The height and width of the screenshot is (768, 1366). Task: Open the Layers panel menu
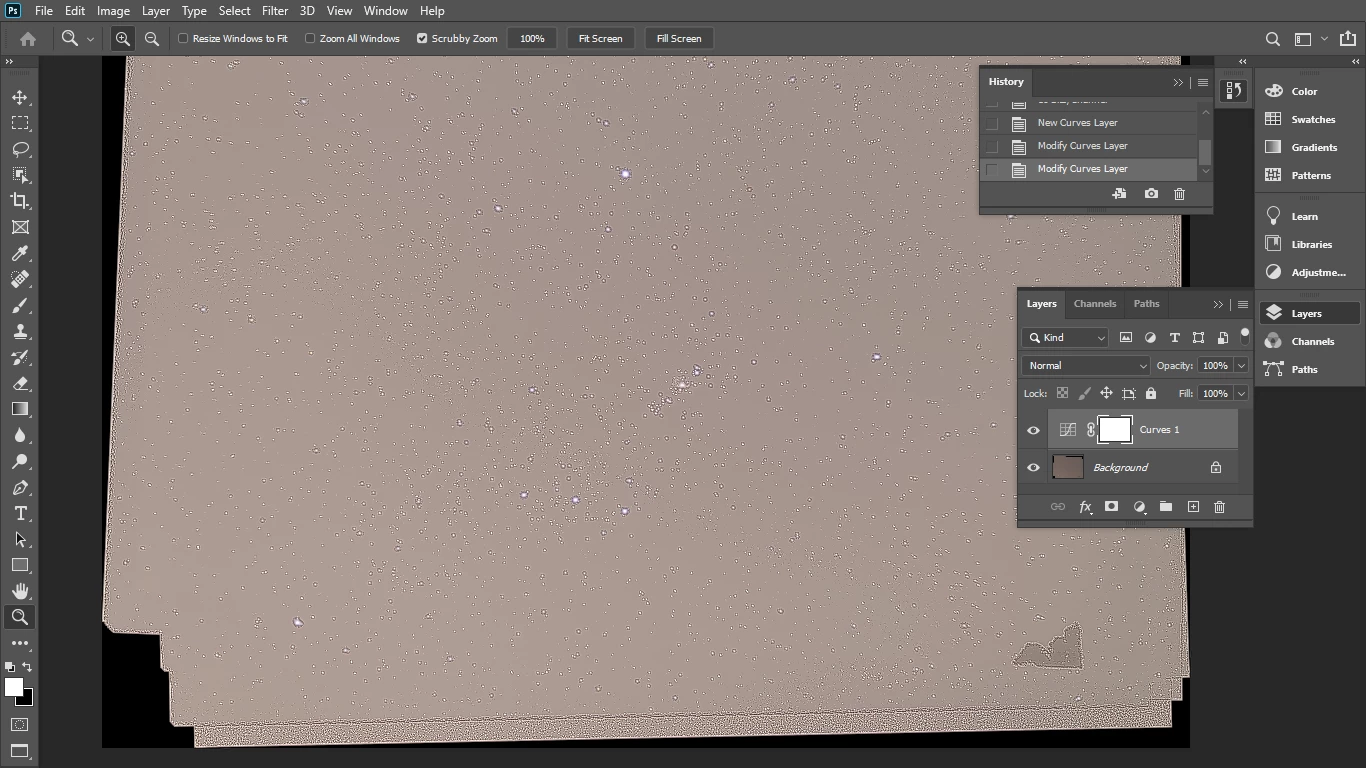pyautogui.click(x=1243, y=304)
